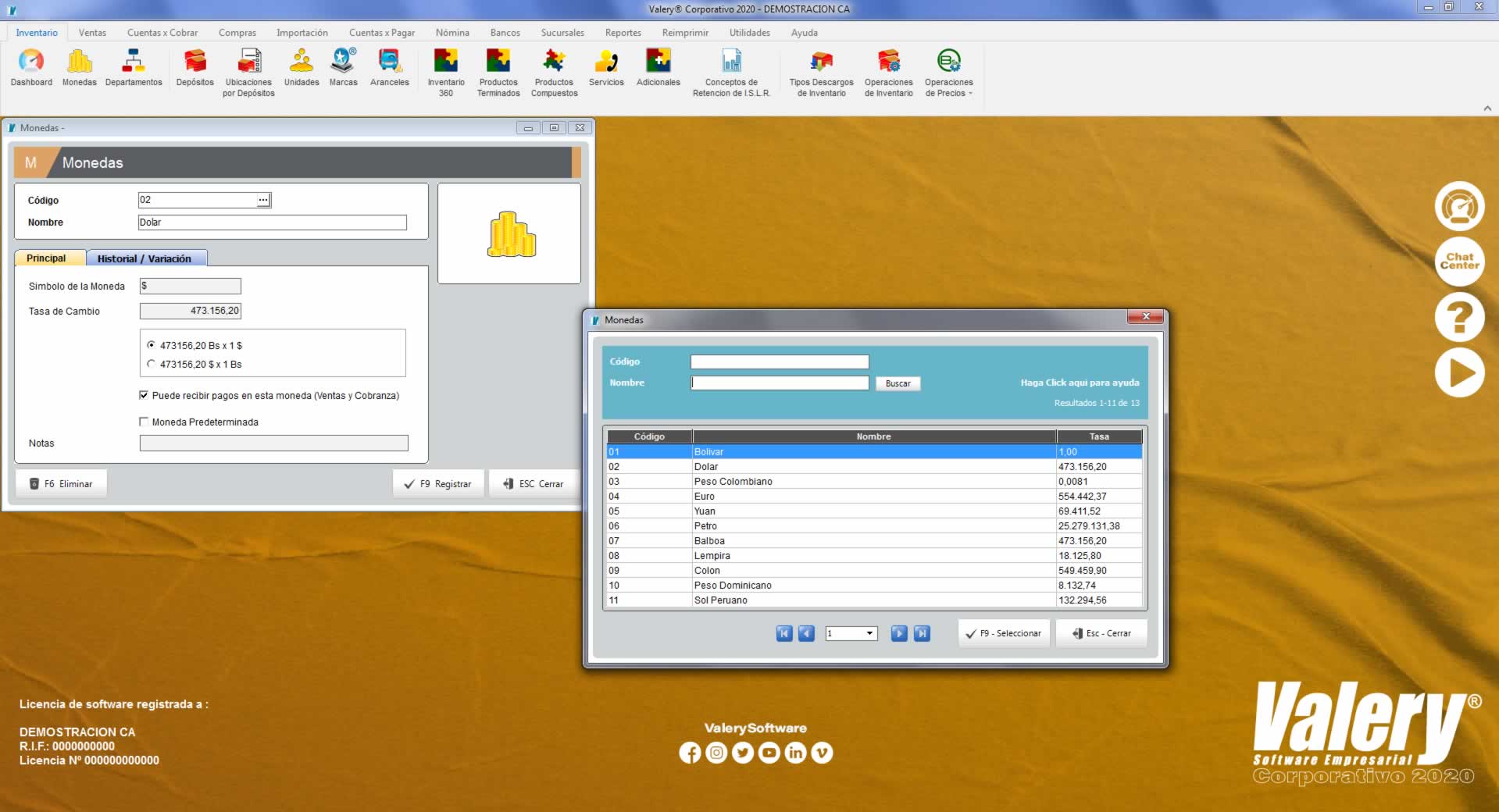
Task: Sort by the Tasa column header
Action: click(1099, 436)
